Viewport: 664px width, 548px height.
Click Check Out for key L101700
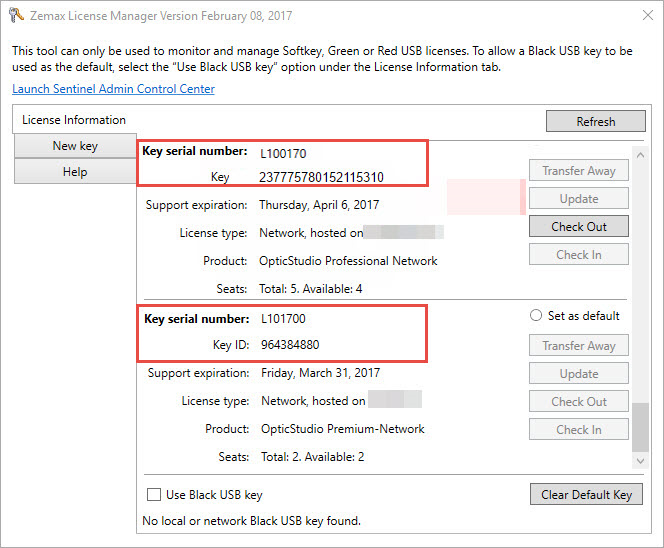(578, 401)
